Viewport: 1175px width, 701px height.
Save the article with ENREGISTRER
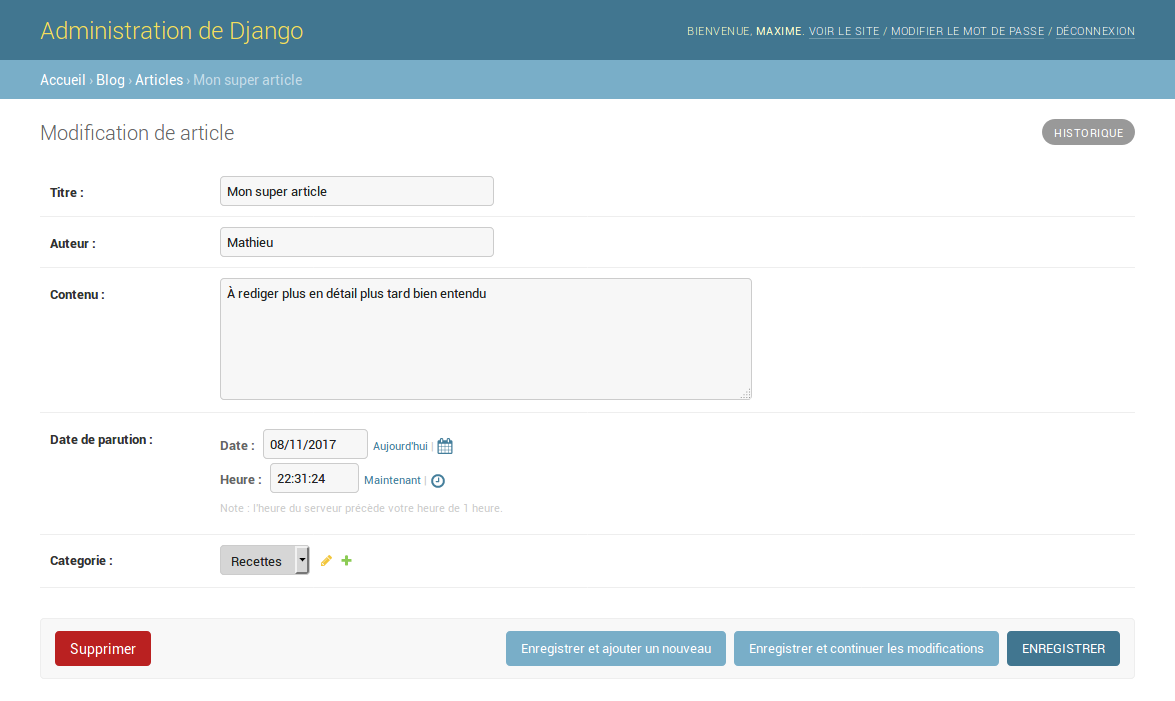[1063, 649]
